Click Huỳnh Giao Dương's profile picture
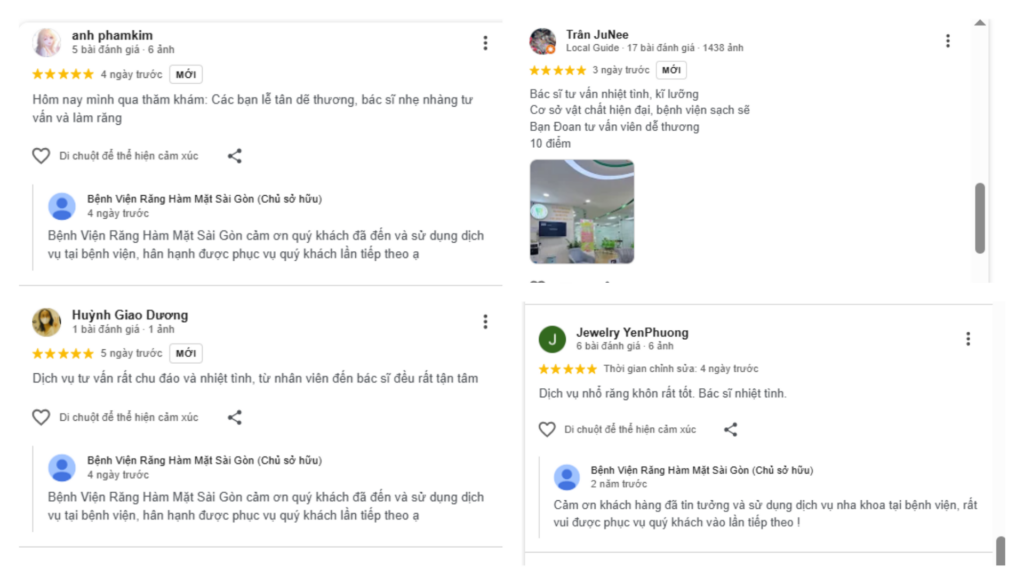Image resolution: width=1024 pixels, height=584 pixels. pos(47,321)
